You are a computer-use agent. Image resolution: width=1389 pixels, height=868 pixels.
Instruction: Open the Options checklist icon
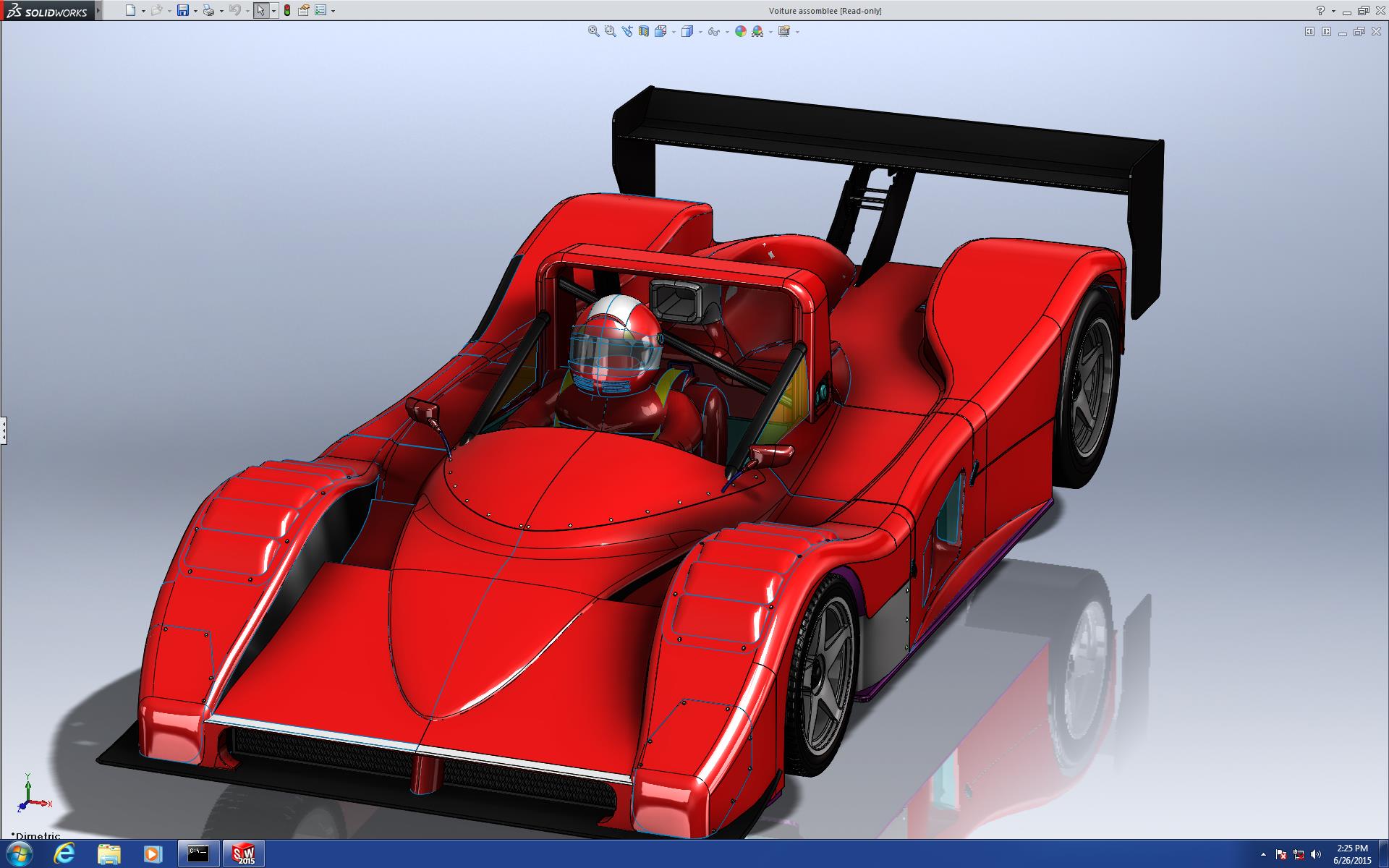point(320,10)
